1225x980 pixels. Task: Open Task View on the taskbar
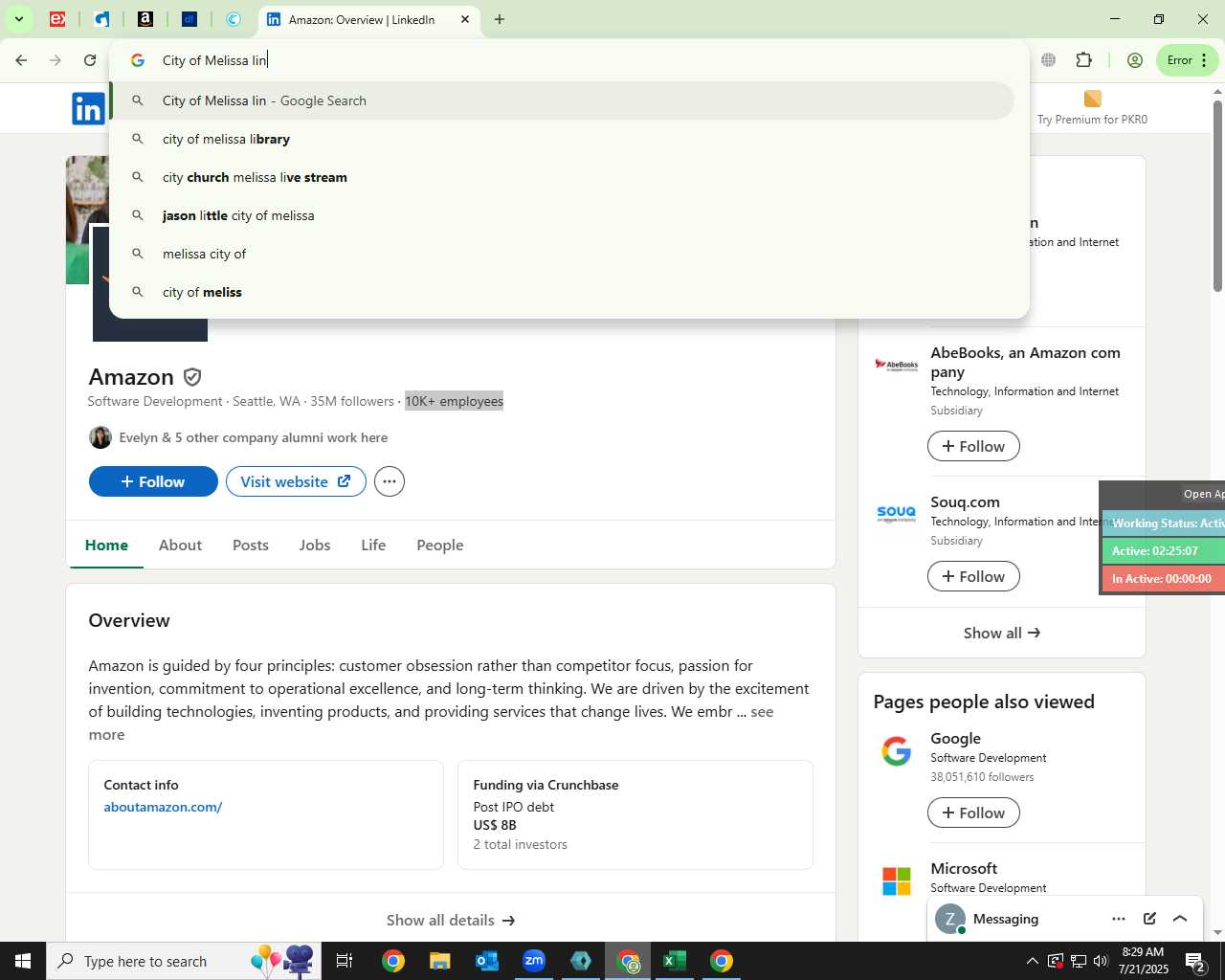[345, 961]
